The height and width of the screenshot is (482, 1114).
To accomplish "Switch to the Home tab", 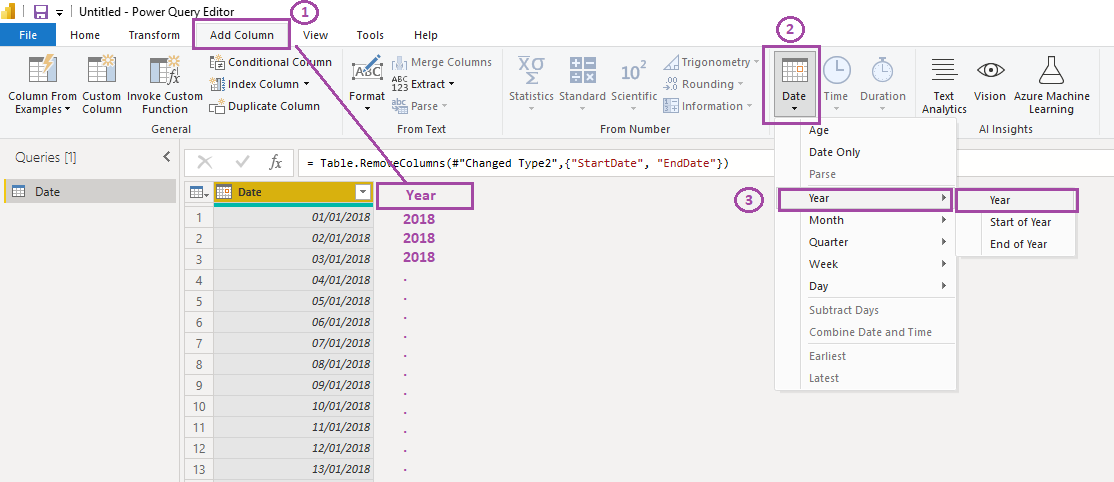I will (85, 35).
